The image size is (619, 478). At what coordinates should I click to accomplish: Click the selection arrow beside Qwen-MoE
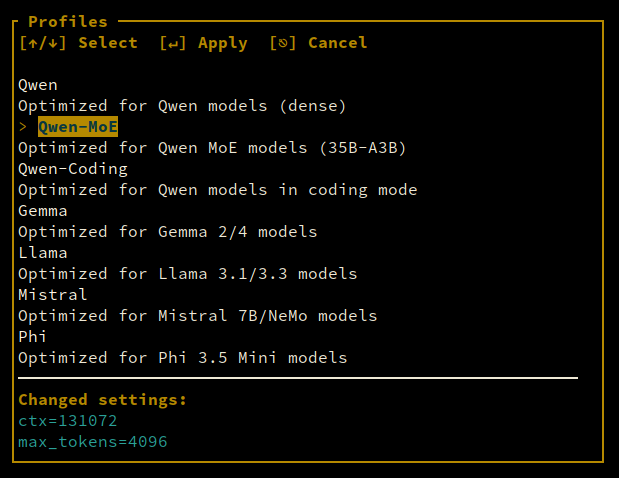point(23,127)
